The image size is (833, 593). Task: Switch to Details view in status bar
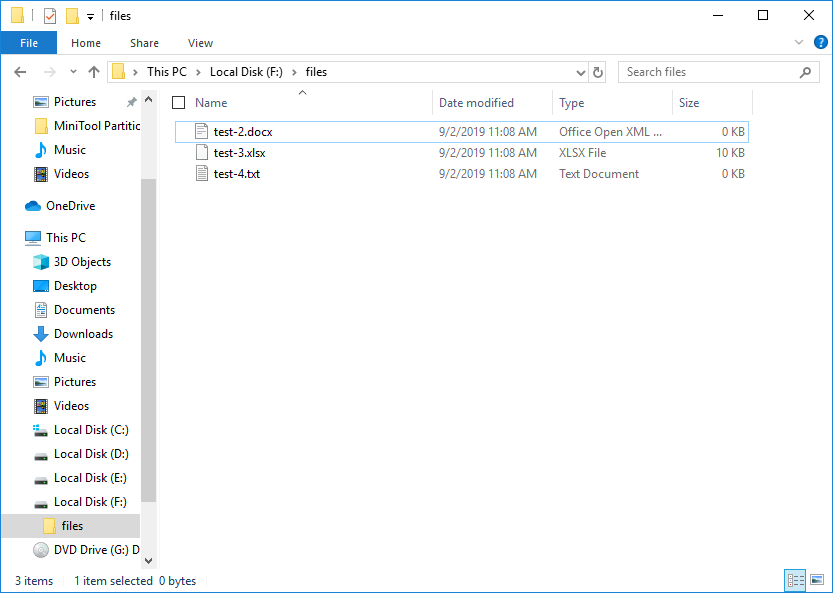click(796, 580)
